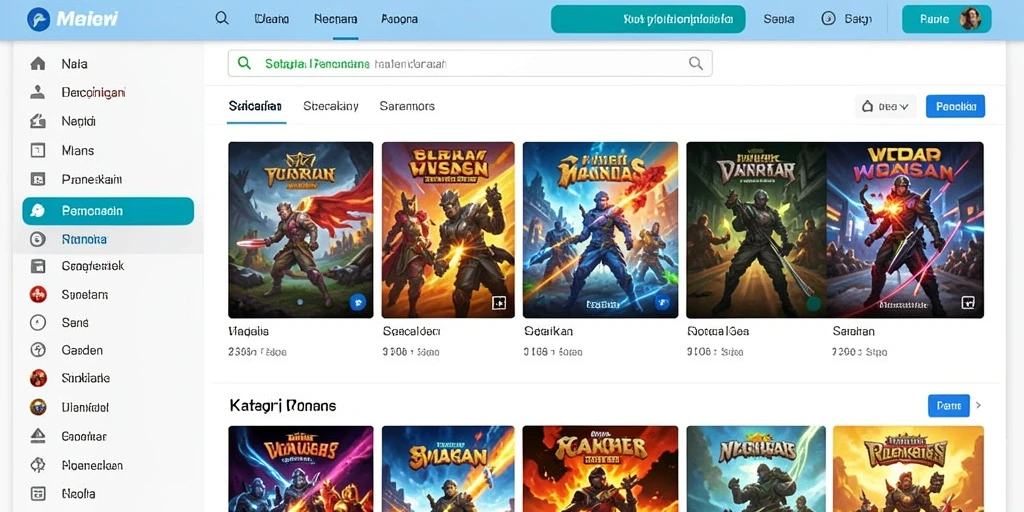Click the blue Peookia button
This screenshot has width=1024, height=512.
pyautogui.click(x=955, y=106)
